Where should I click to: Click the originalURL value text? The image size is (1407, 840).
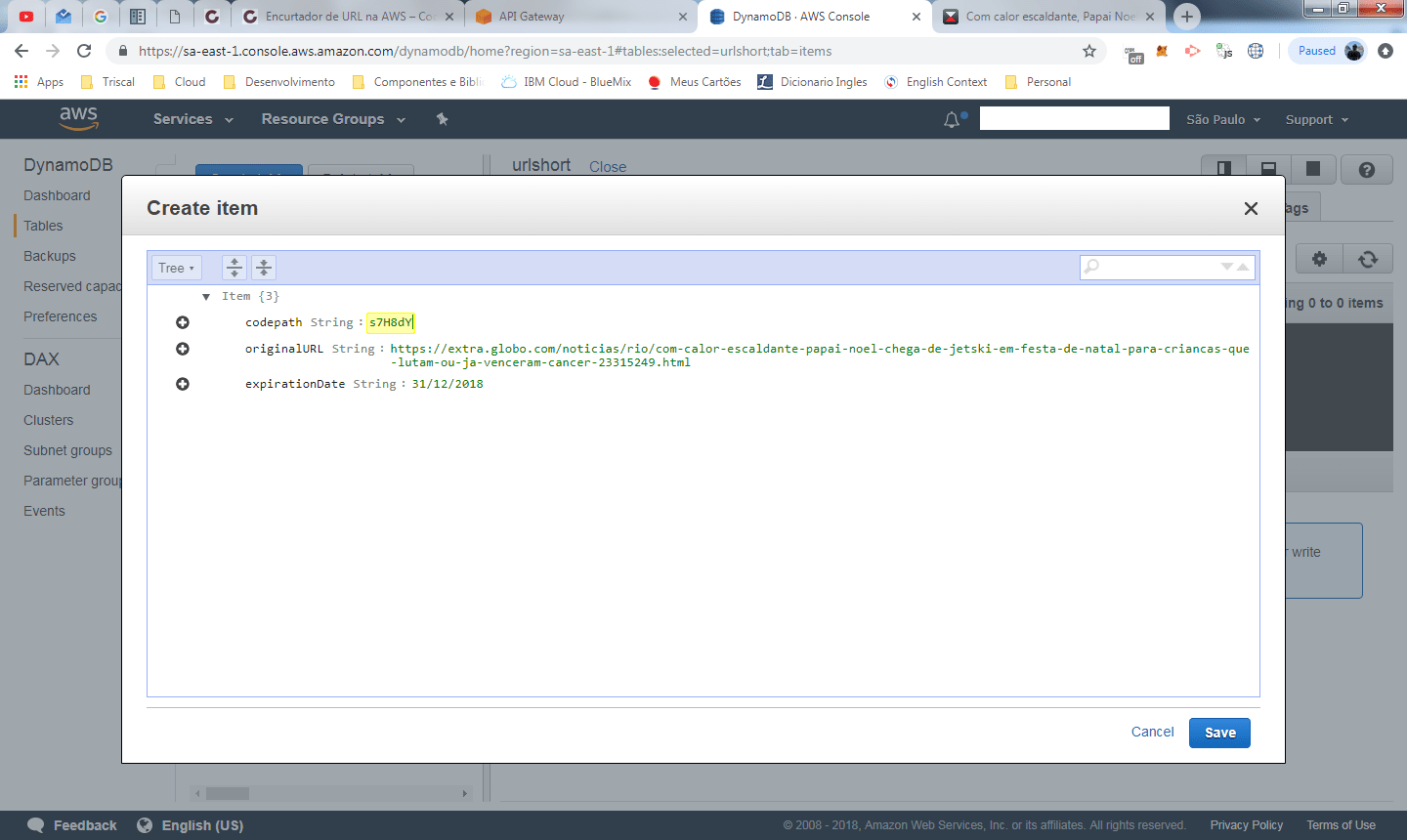[x=820, y=356]
